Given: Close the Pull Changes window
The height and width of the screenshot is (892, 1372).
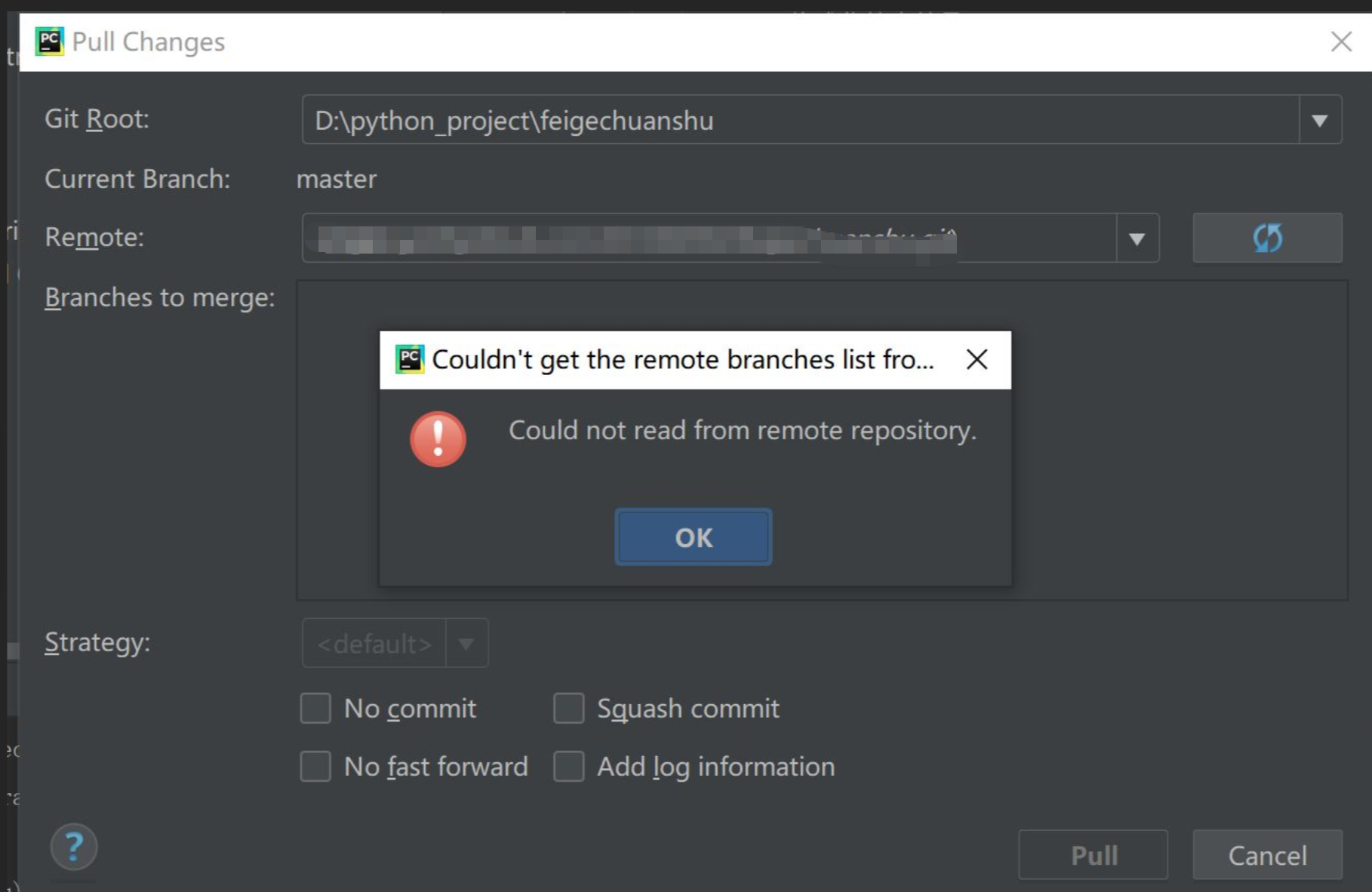Looking at the screenshot, I should coord(1340,42).
